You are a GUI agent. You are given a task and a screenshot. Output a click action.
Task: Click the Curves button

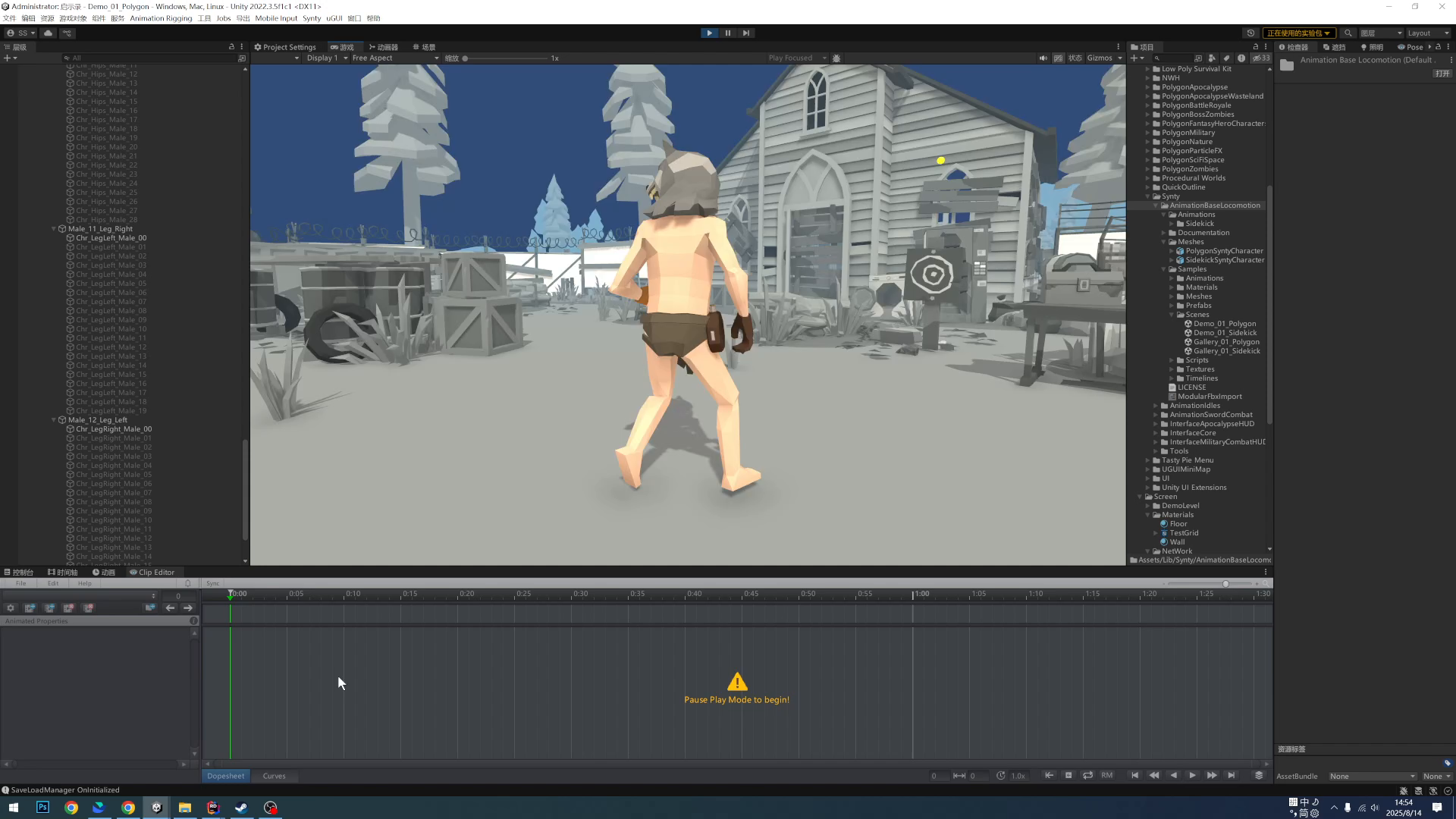(274, 776)
